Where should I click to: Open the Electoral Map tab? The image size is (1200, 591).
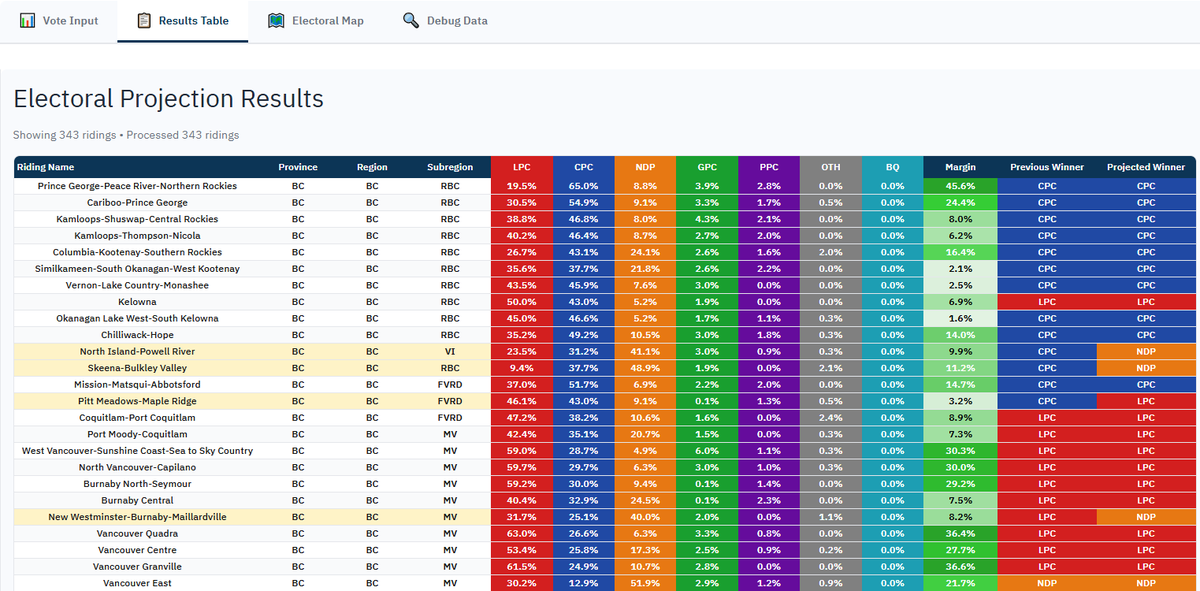[316, 21]
